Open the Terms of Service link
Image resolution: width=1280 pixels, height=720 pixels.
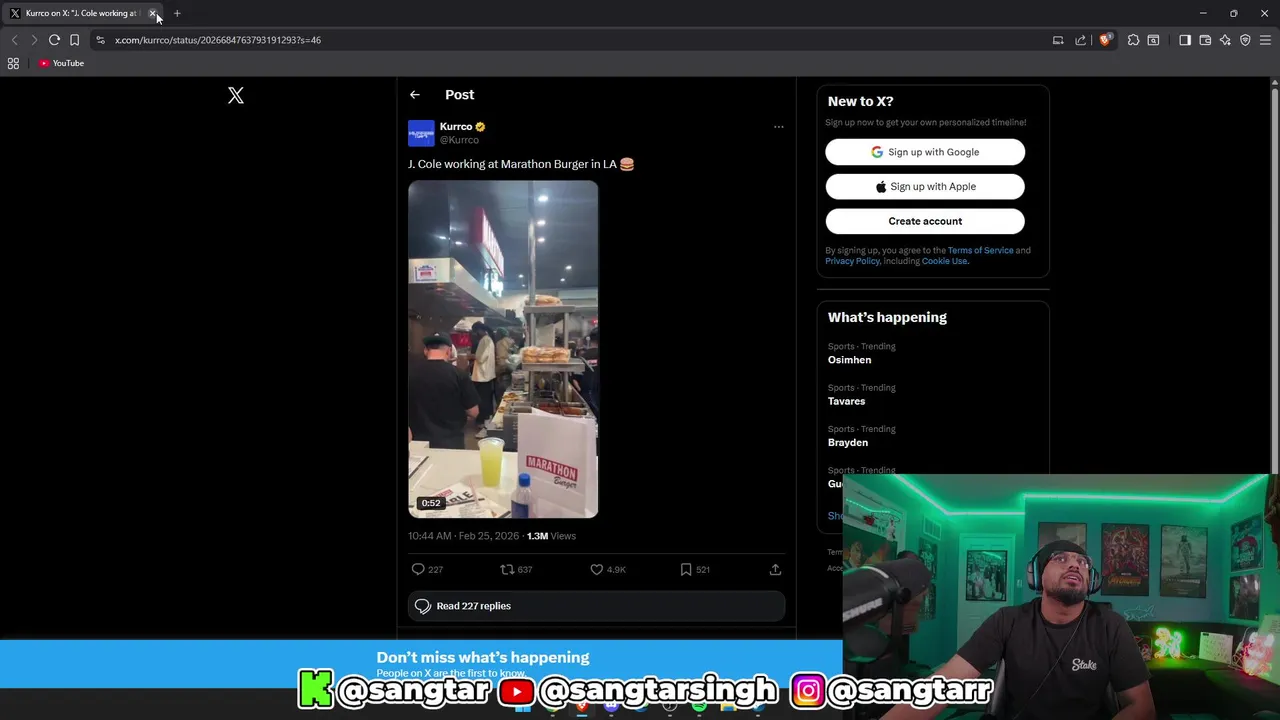coord(980,250)
